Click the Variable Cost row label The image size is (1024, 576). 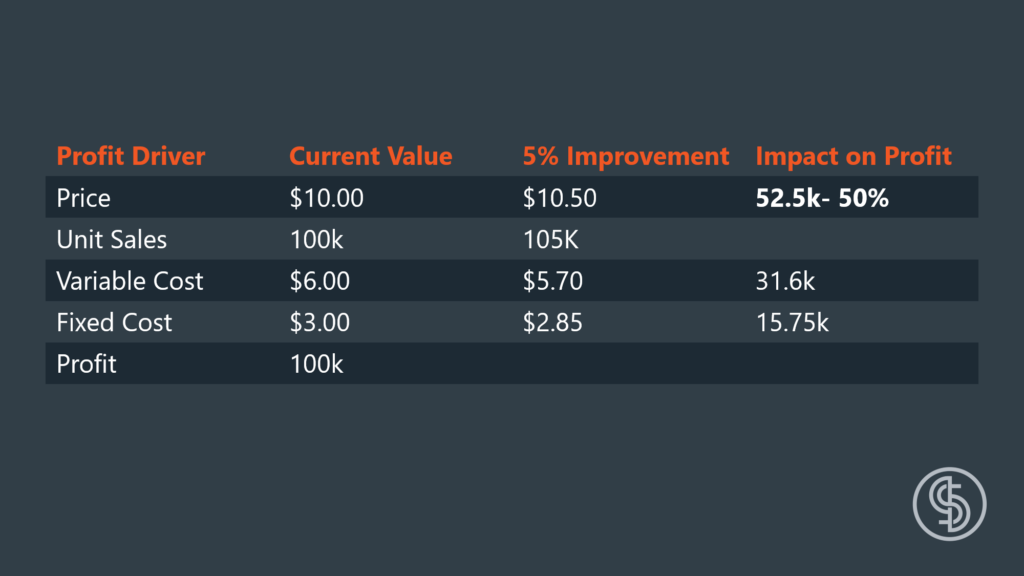pos(130,281)
